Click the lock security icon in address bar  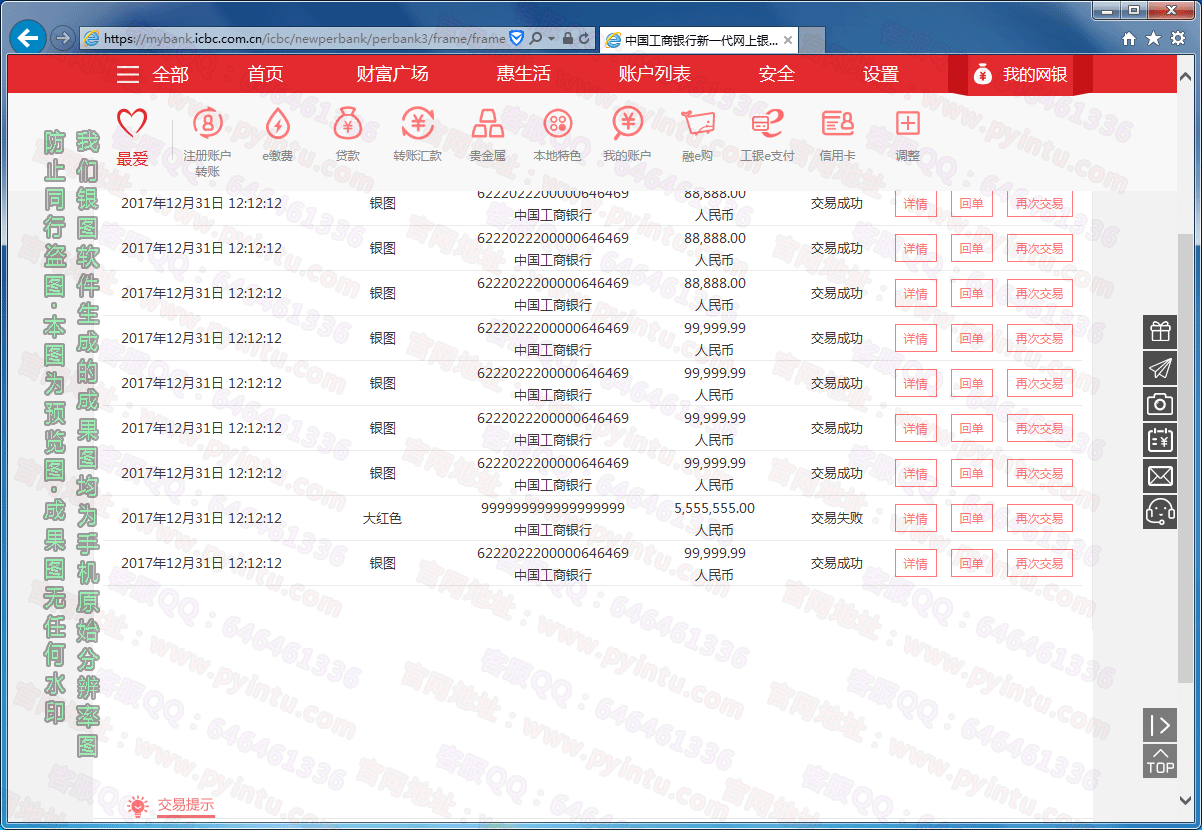567,38
